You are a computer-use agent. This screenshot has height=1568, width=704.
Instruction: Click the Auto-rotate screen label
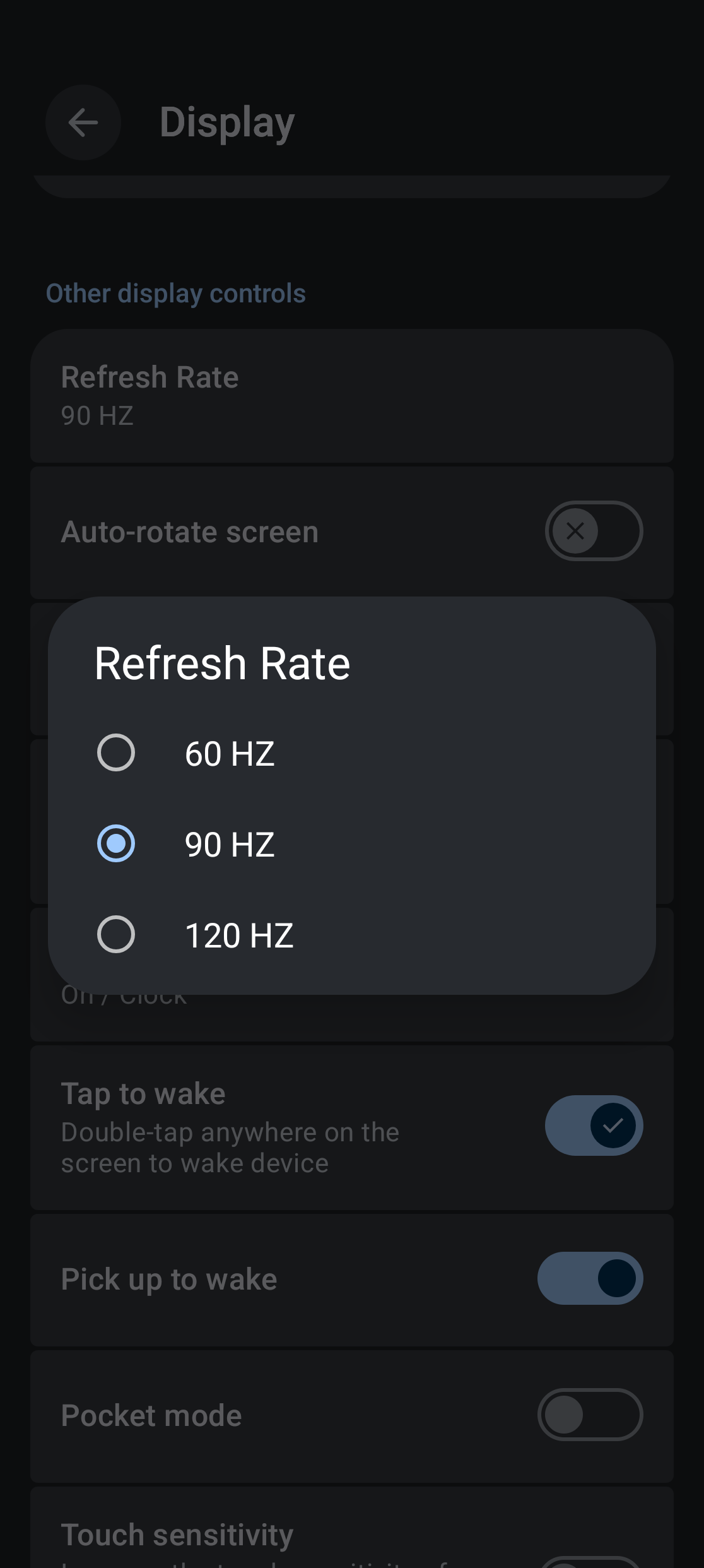pyautogui.click(x=190, y=532)
